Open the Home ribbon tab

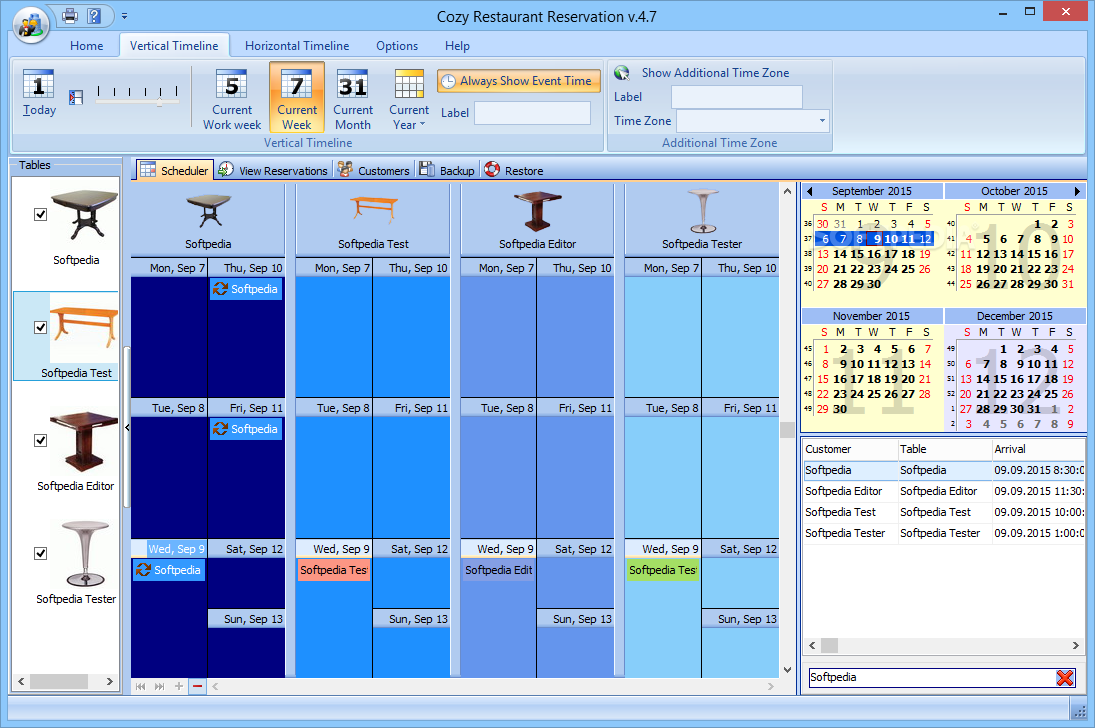(87, 45)
